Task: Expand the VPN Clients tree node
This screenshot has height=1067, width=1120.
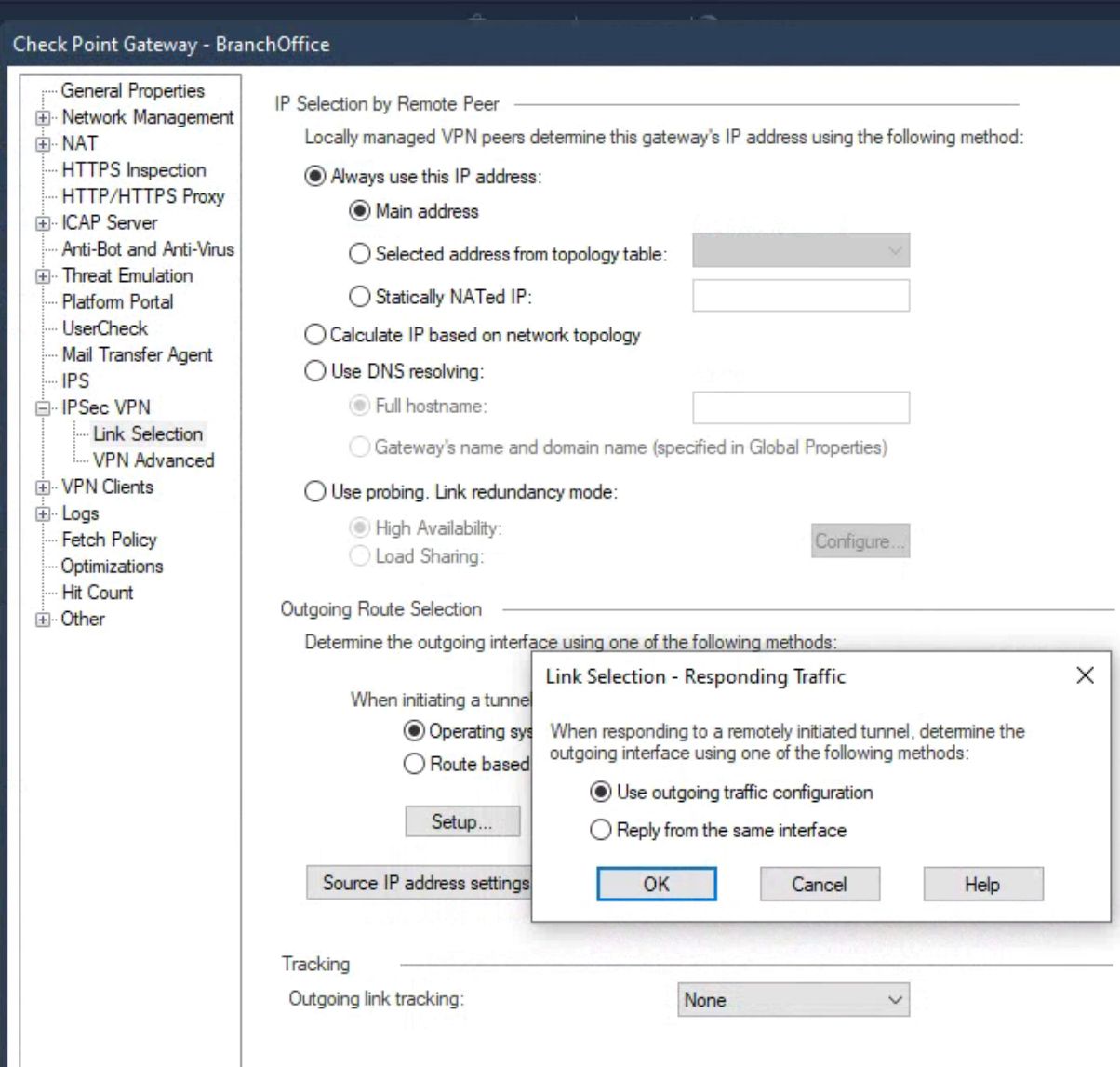Action: 44,487
